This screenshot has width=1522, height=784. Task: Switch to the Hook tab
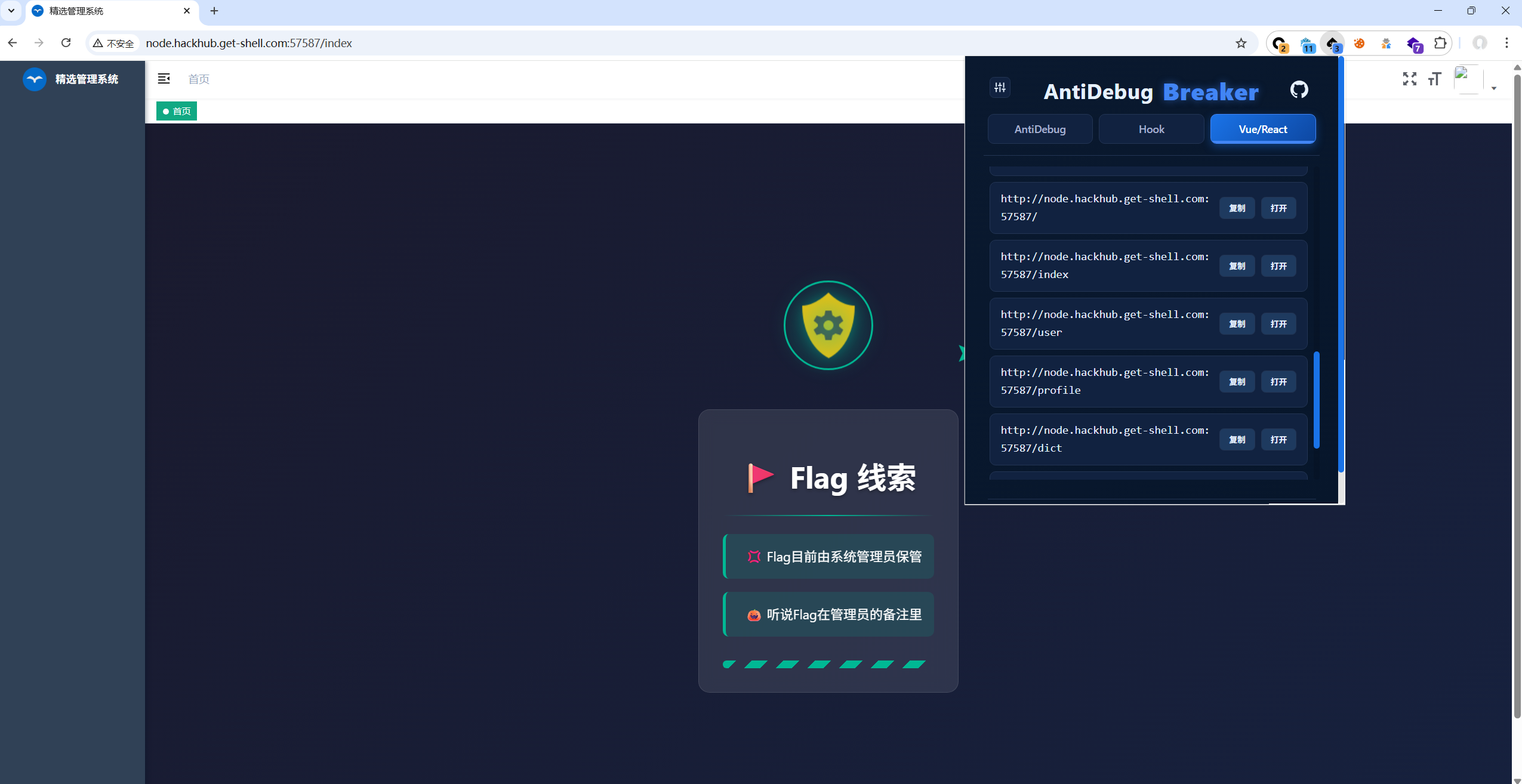1151,129
